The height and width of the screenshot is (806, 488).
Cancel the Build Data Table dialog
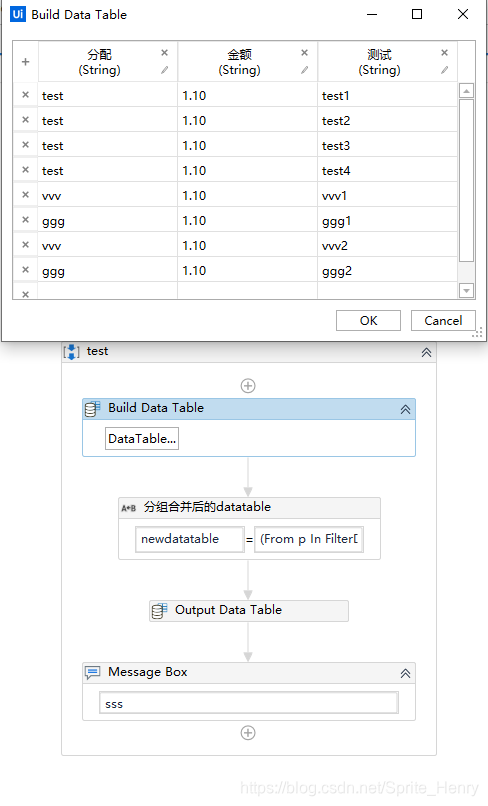click(443, 320)
